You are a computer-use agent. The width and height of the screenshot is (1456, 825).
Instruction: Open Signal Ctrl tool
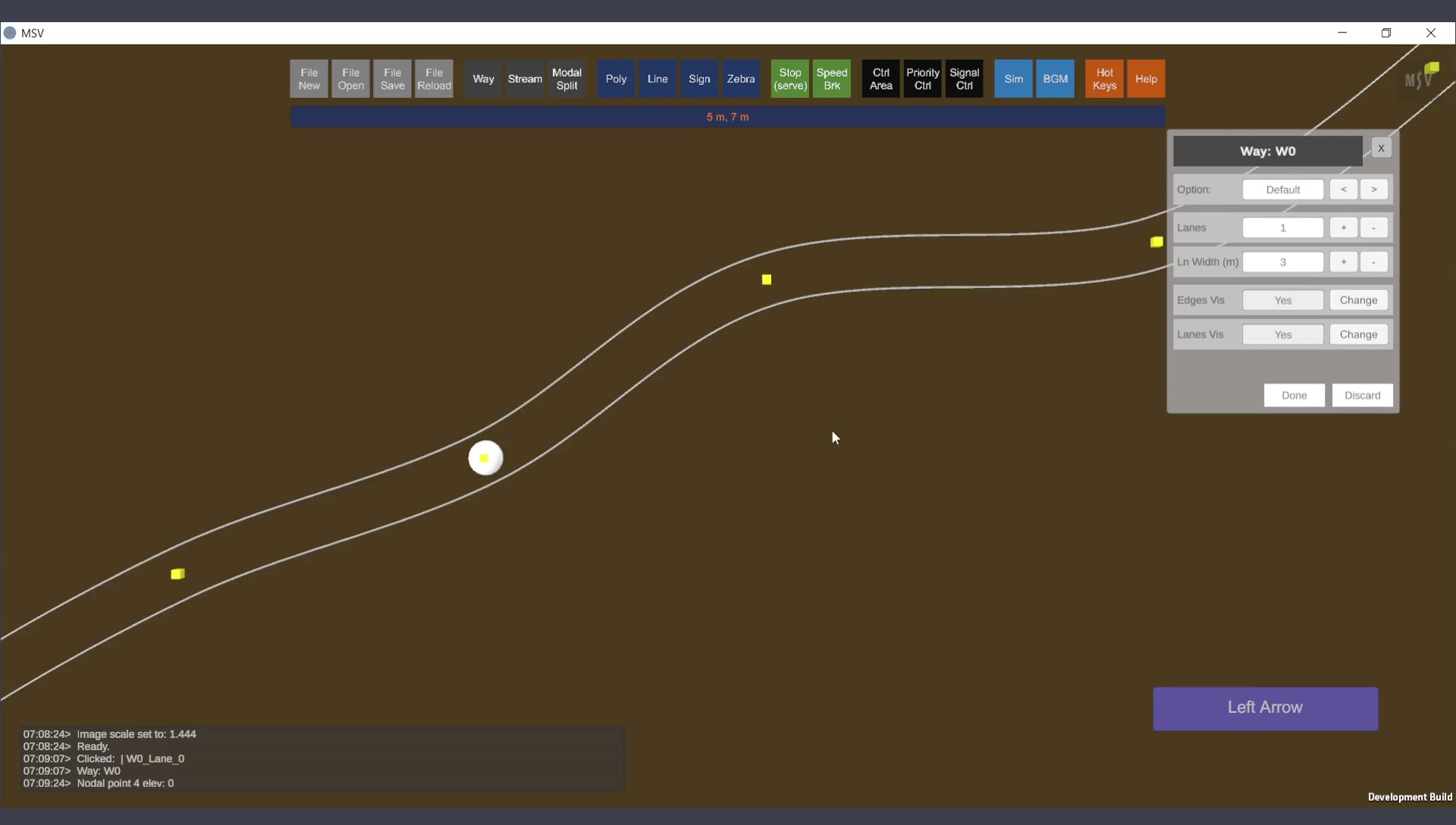pyautogui.click(x=964, y=79)
